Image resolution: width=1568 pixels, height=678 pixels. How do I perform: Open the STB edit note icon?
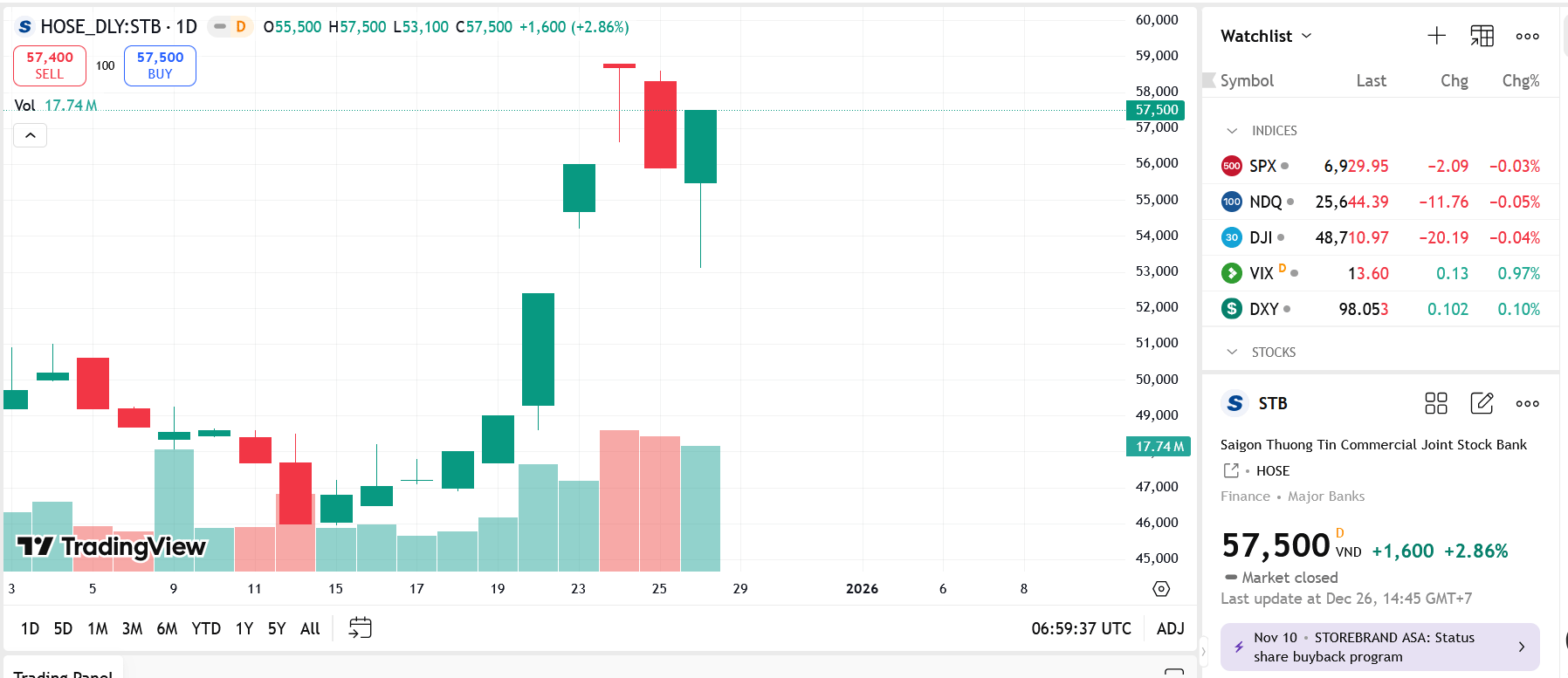point(1482,403)
